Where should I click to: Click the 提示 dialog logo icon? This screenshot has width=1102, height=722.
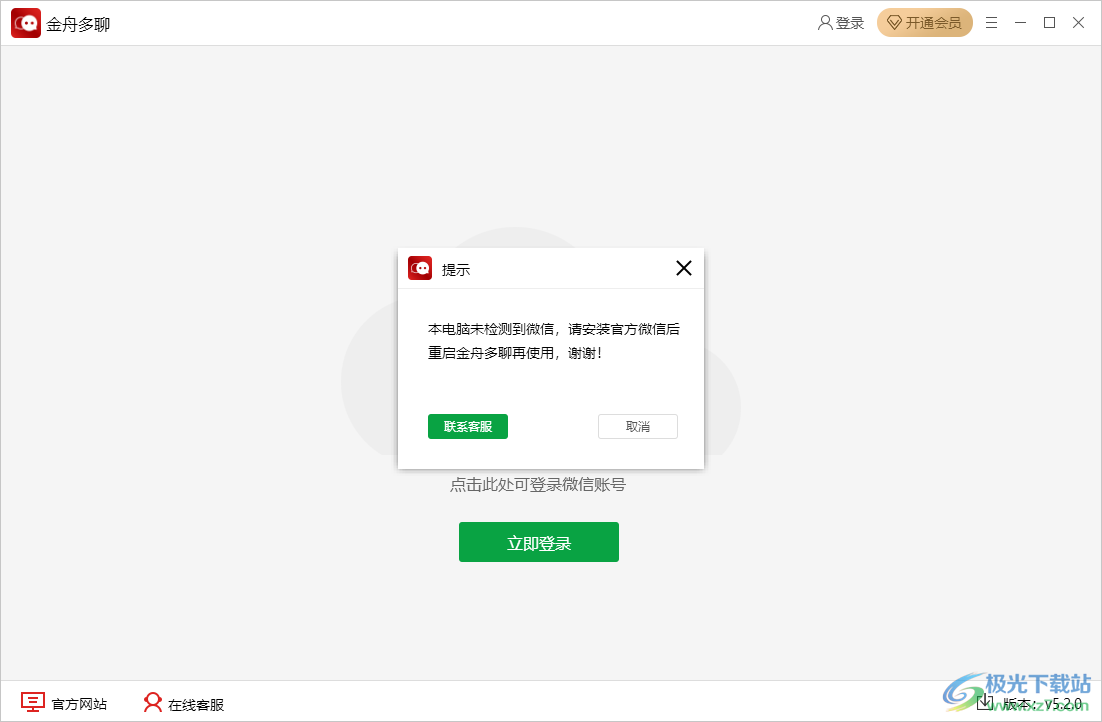[x=420, y=268]
